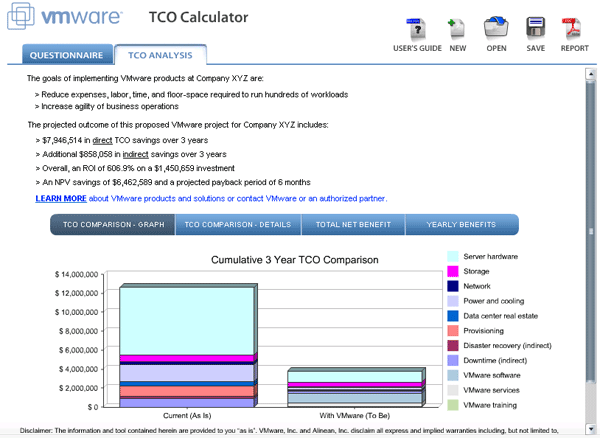This screenshot has width=600, height=438.
Task: Open TCO Comparison - Details view
Action: pyautogui.click(x=238, y=225)
